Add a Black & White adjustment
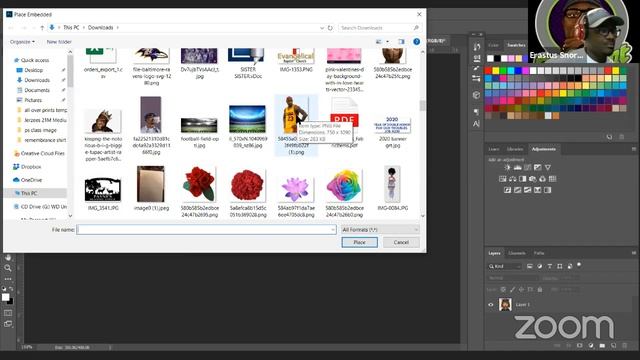This screenshot has width=640, height=360. (x=522, y=179)
